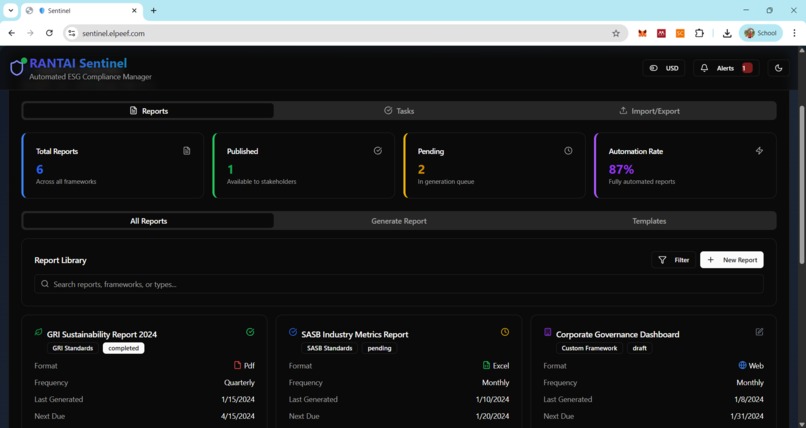Click the green completed check icon on GRI report
806x428 pixels.
tap(250, 332)
